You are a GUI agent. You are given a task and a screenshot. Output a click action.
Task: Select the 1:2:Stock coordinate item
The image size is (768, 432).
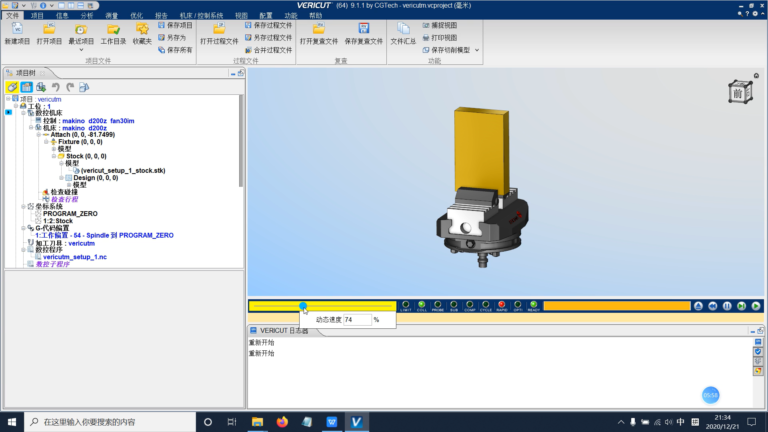58,221
